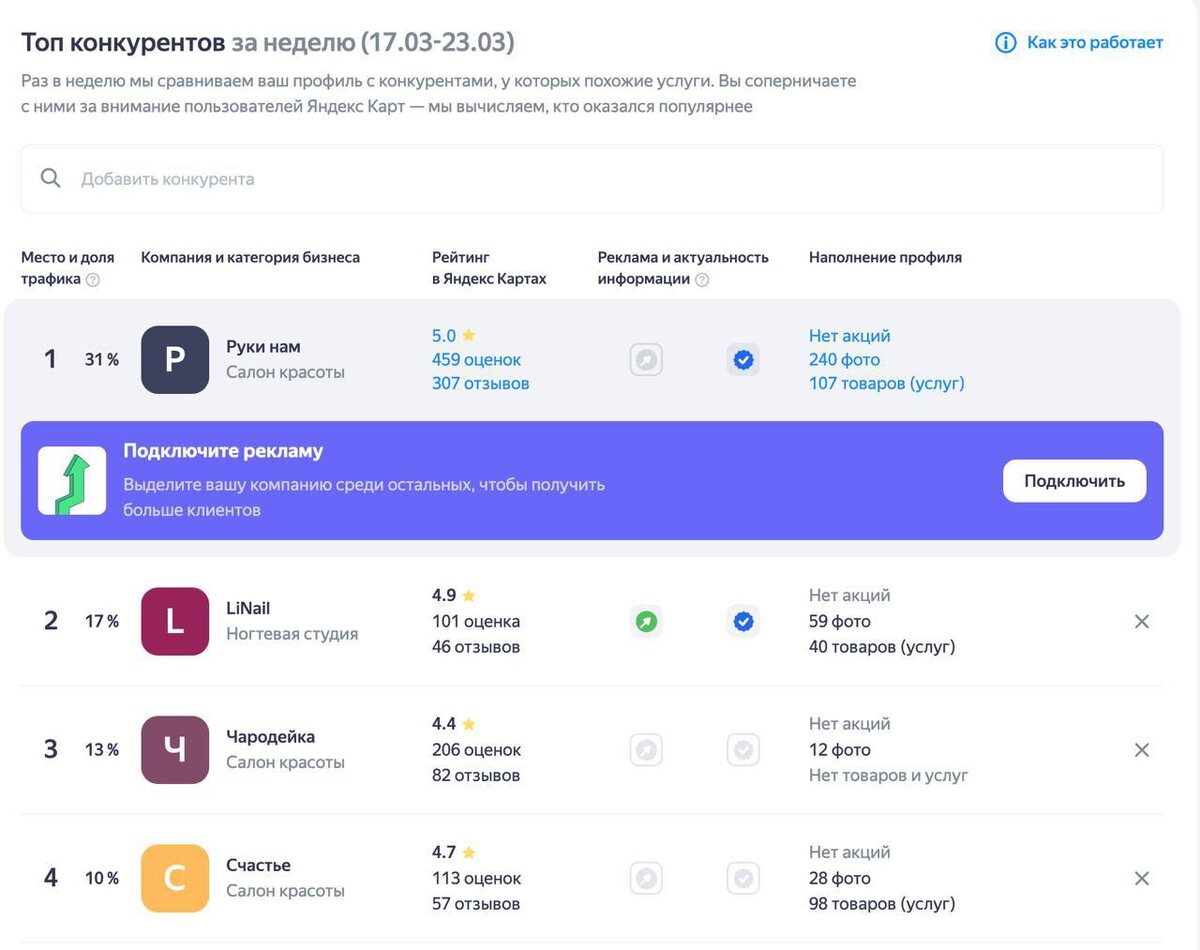Remove Счастье from competitors list
The image size is (1200, 950).
[x=1141, y=879]
